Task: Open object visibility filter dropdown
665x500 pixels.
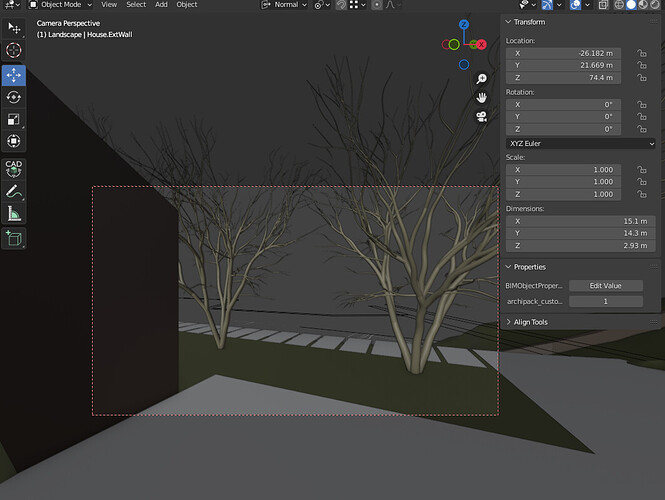Action: [x=528, y=5]
